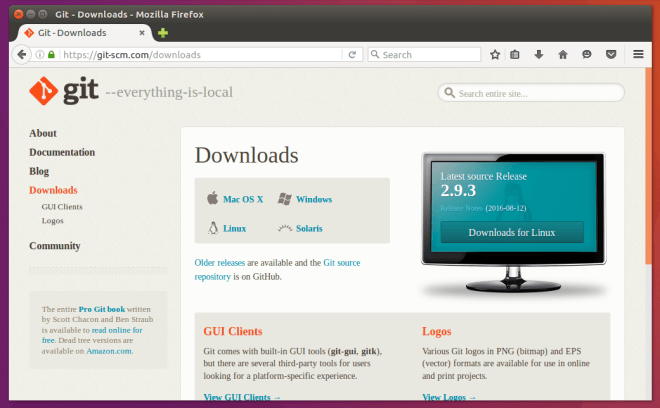Click the Firefox back arrow button
The width and height of the screenshot is (660, 408).
(21, 55)
